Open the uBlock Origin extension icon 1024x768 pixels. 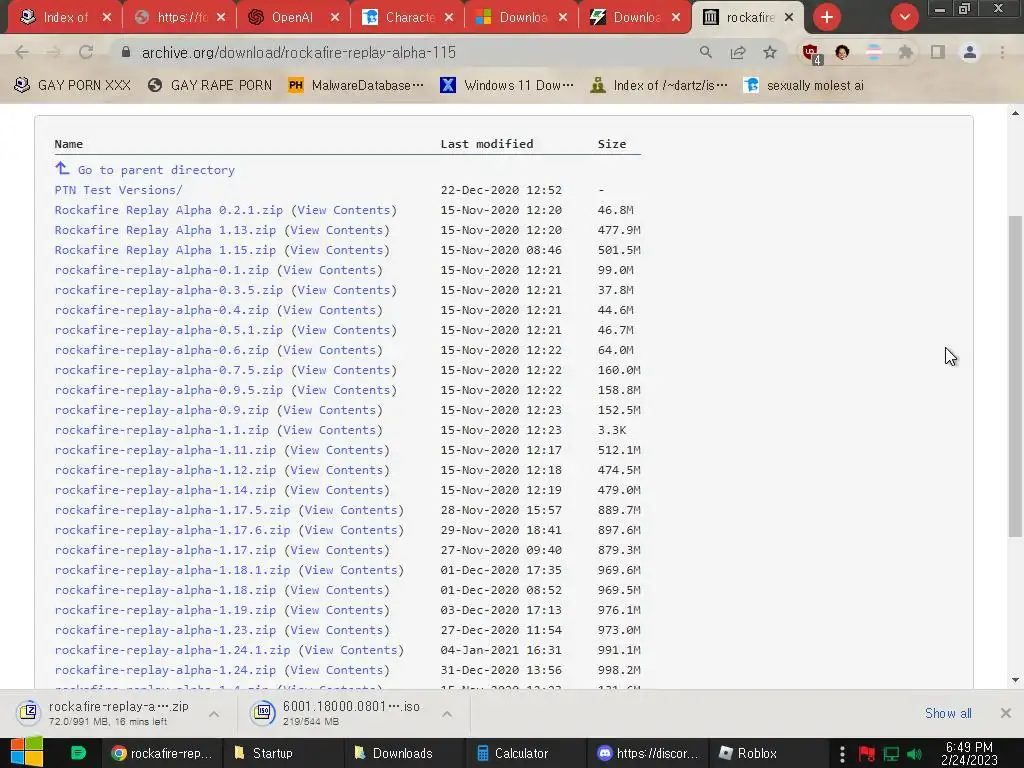[811, 53]
